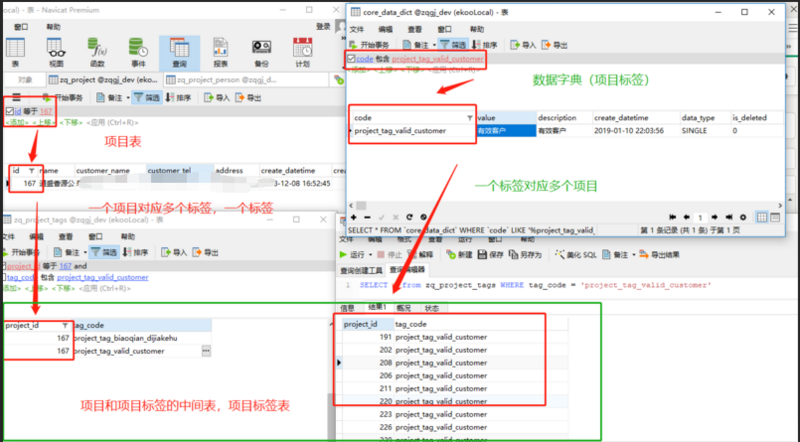Open the 视图 (View) section with glasses icon
The image size is (800, 442).
(56, 53)
